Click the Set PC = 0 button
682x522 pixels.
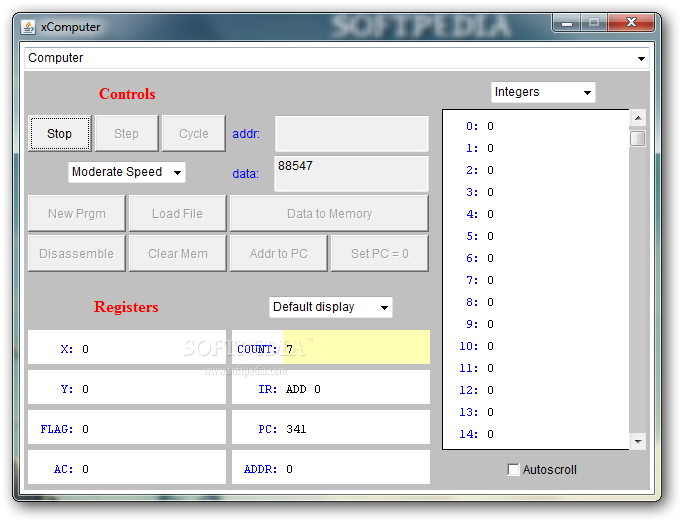[x=380, y=254]
